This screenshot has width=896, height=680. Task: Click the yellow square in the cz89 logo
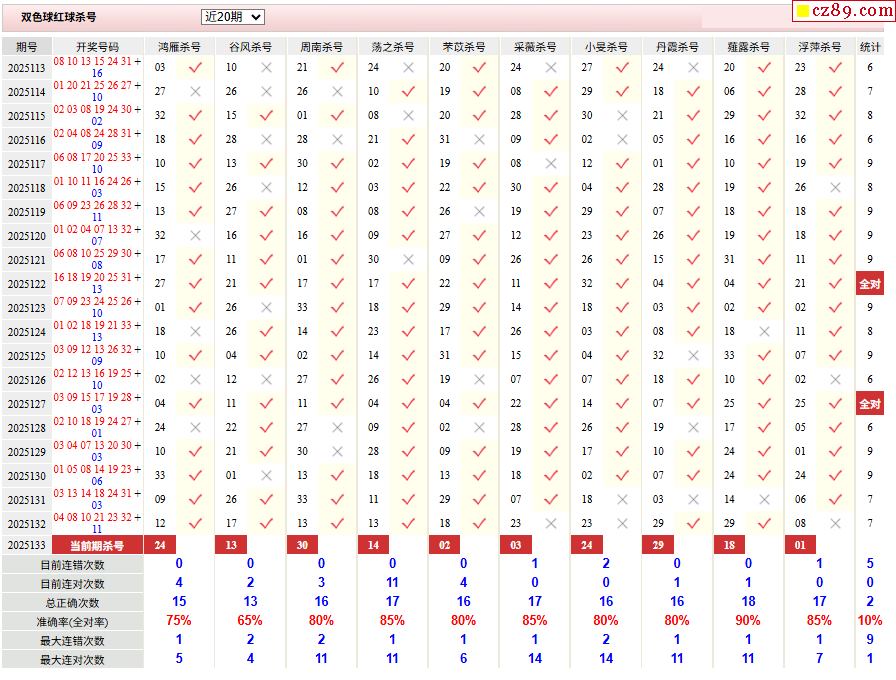(802, 12)
